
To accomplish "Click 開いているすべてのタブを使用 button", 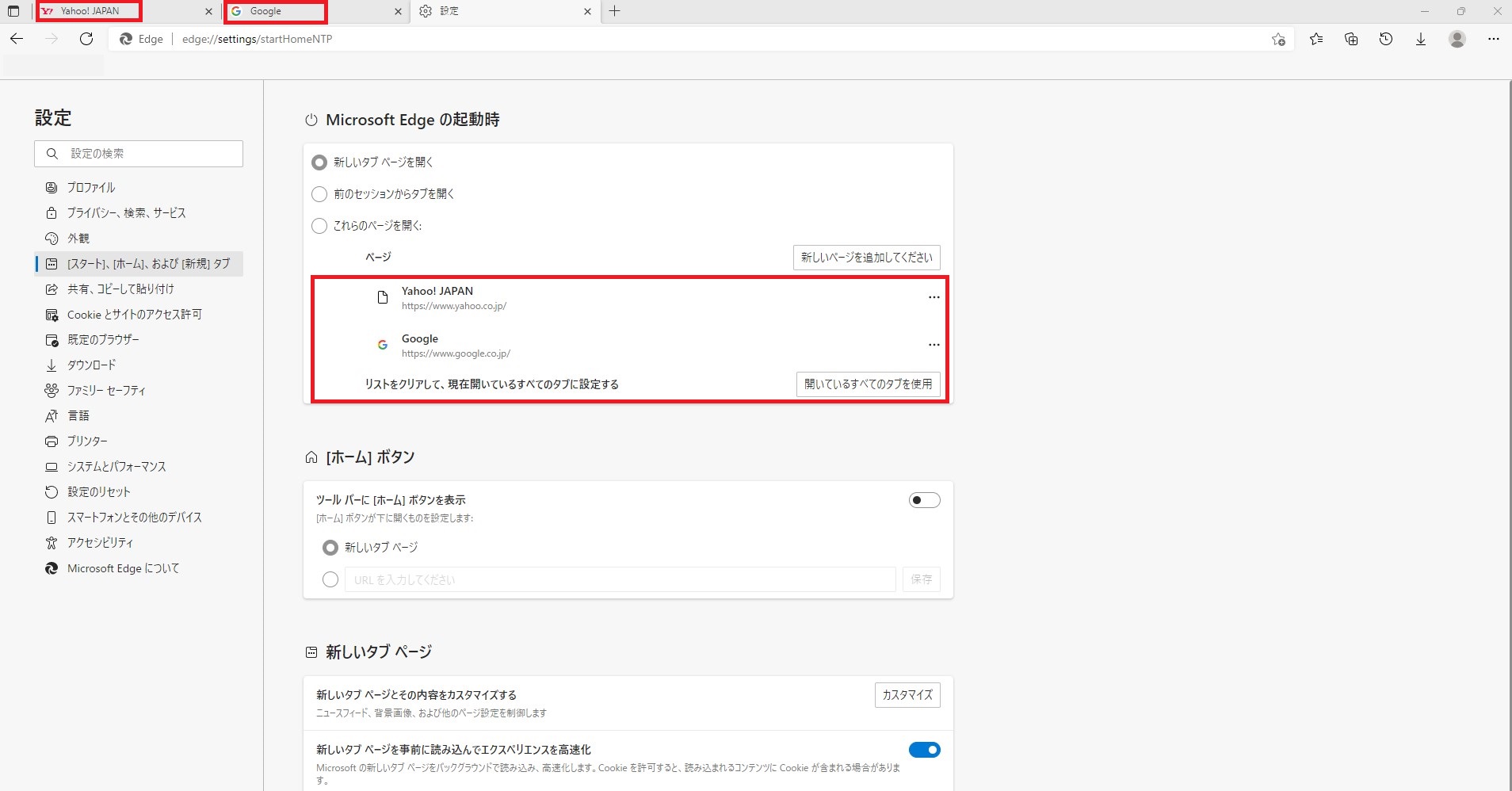I will click(868, 384).
